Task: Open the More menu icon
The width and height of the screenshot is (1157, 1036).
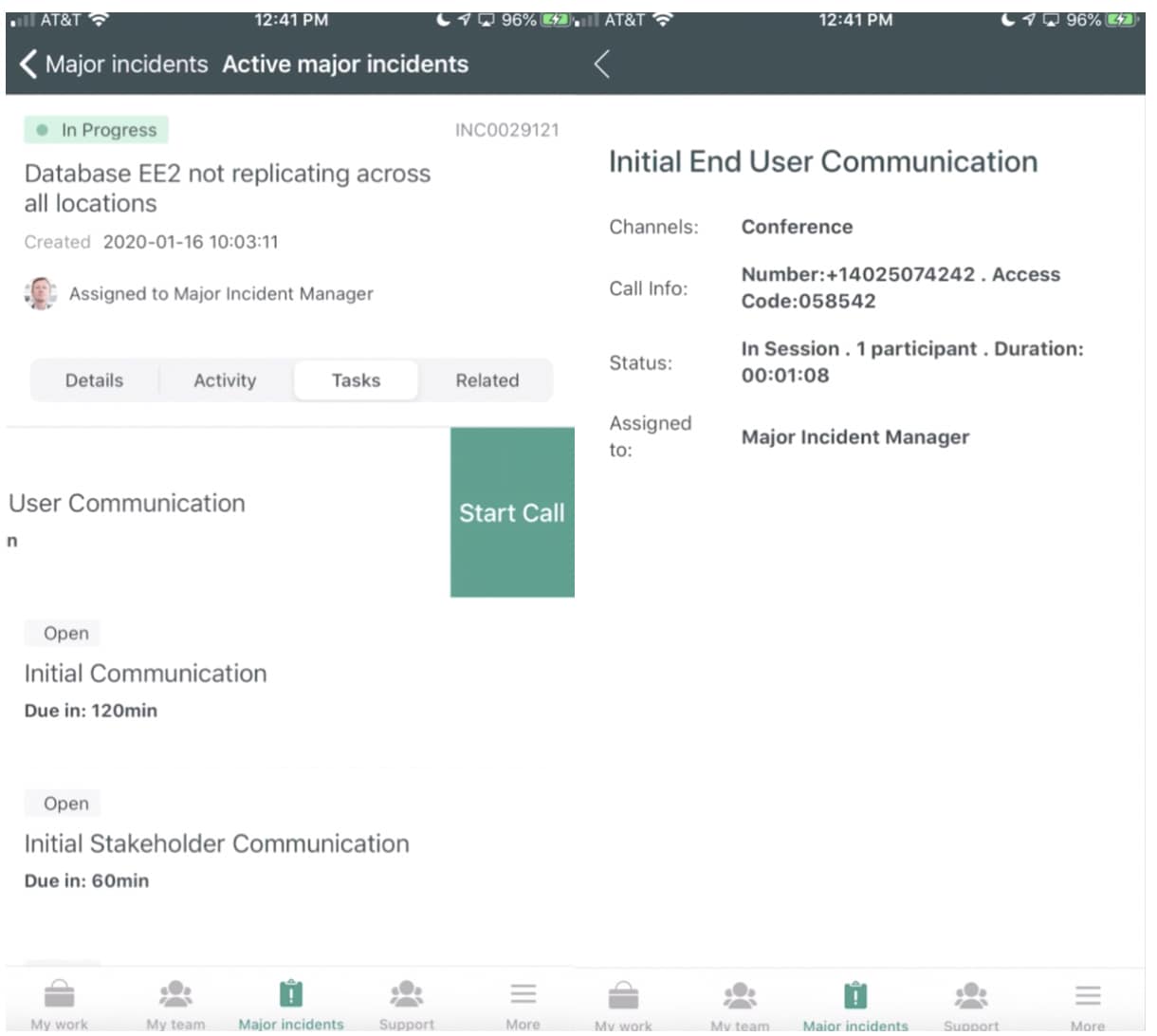Action: (523, 991)
